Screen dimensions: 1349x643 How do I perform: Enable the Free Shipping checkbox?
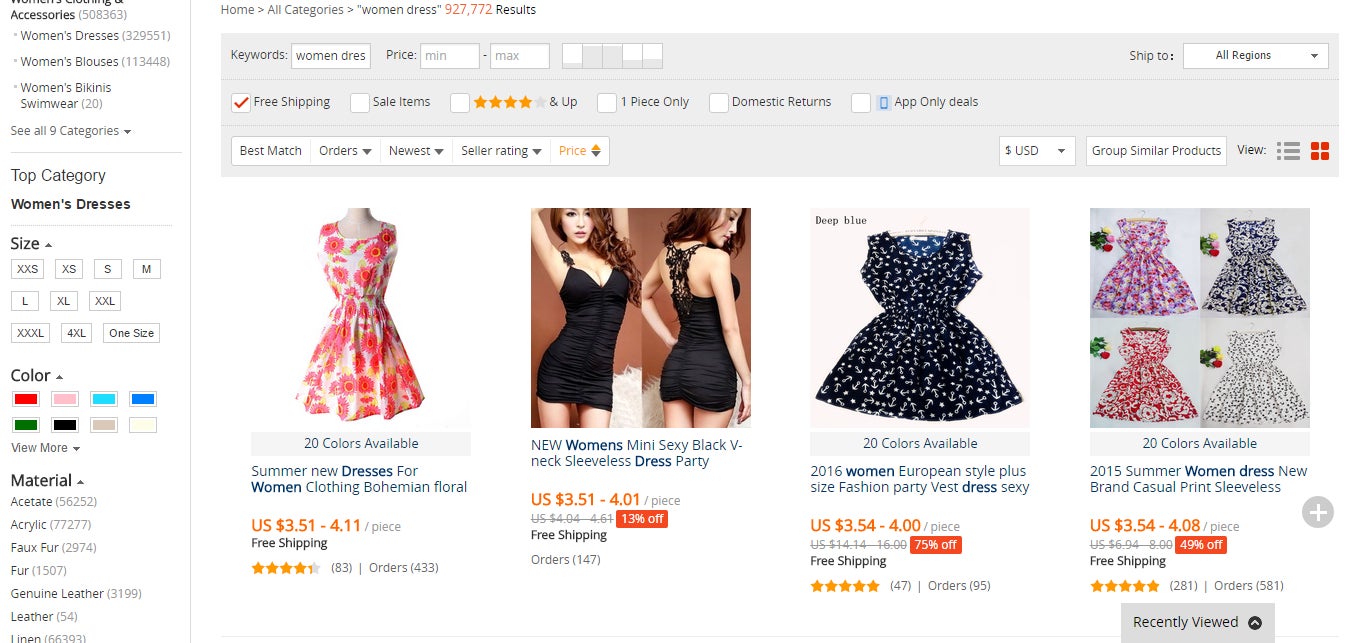pos(241,102)
